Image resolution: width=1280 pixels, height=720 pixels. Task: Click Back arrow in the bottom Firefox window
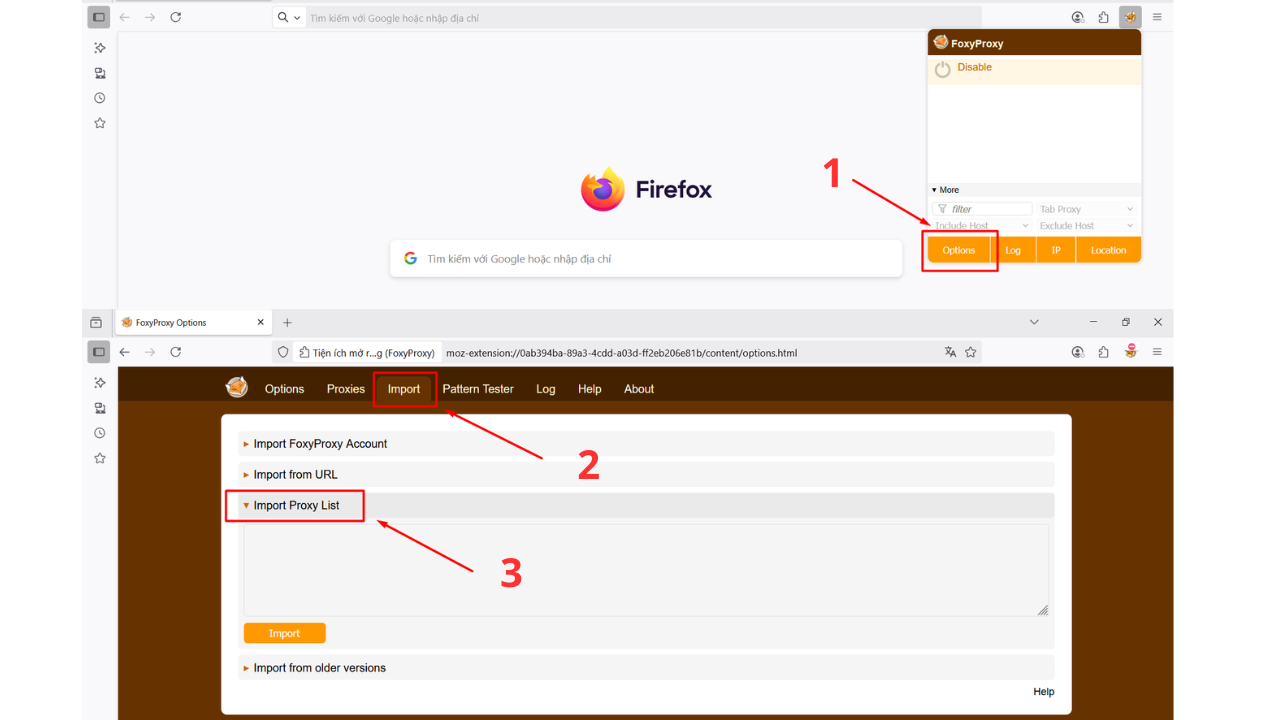tap(124, 352)
